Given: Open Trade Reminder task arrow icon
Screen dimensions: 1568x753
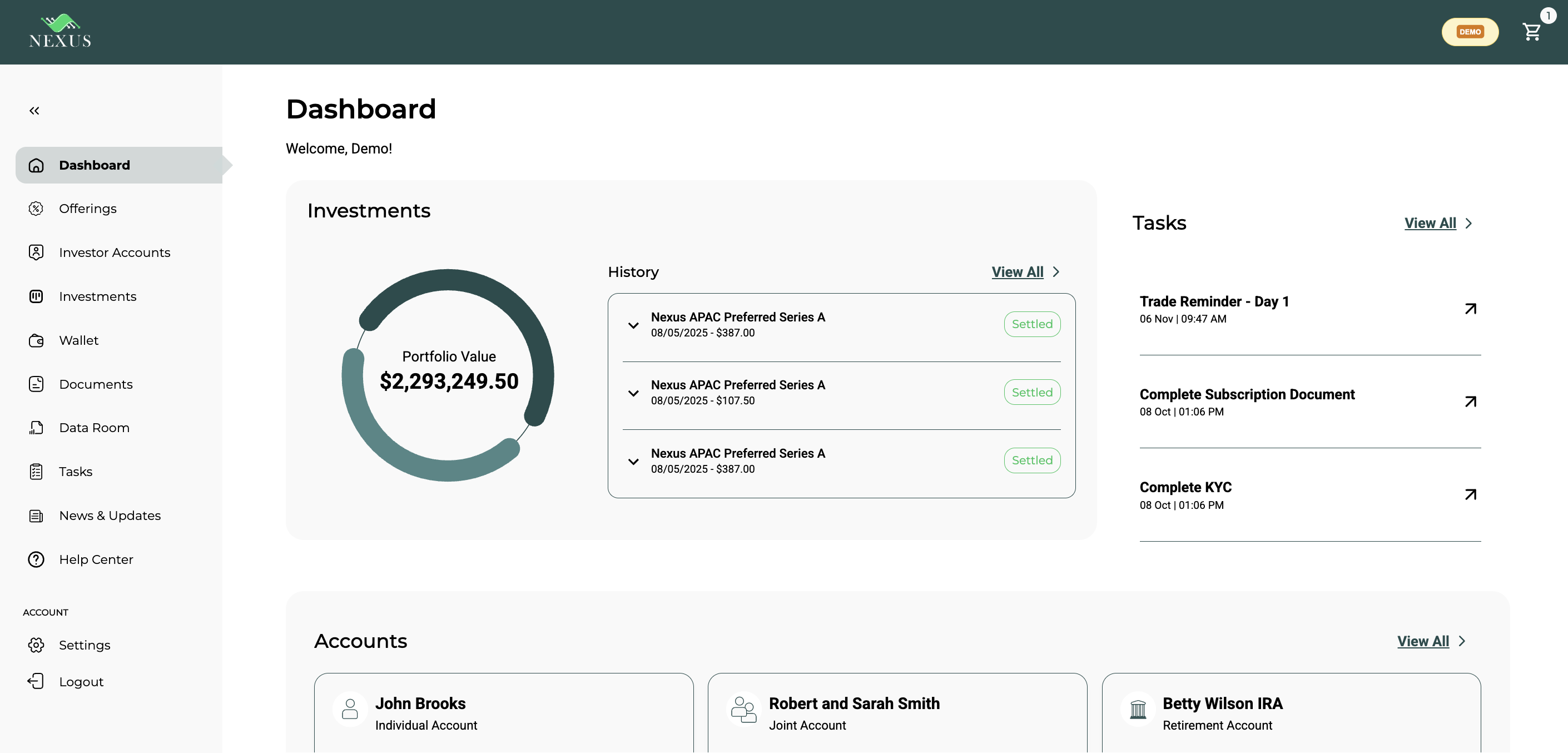Looking at the screenshot, I should coord(1470,309).
